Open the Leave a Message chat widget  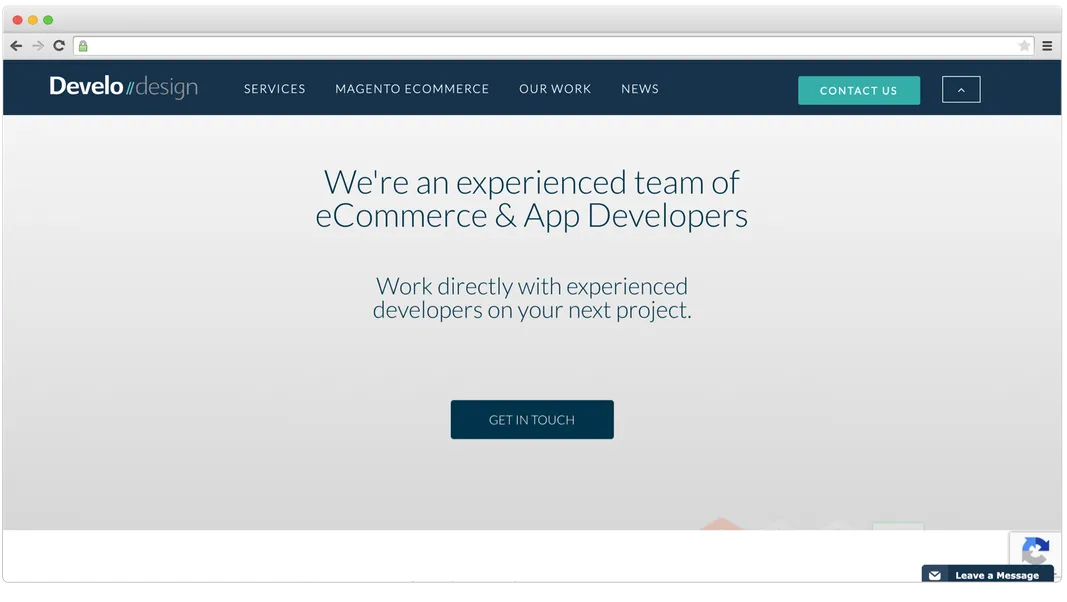[988, 575]
